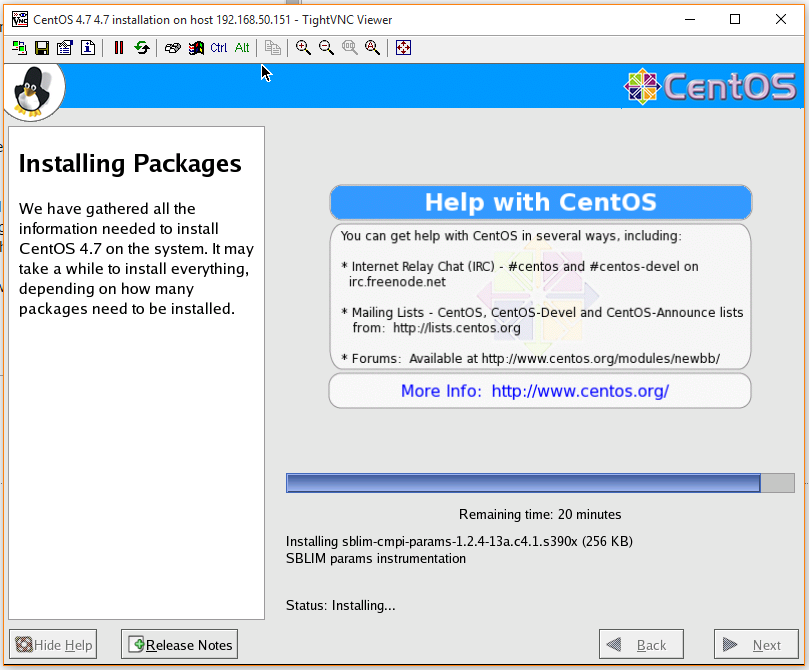The height and width of the screenshot is (670, 809).
Task: Click the Forums newbb URL text
Action: [x=601, y=358]
